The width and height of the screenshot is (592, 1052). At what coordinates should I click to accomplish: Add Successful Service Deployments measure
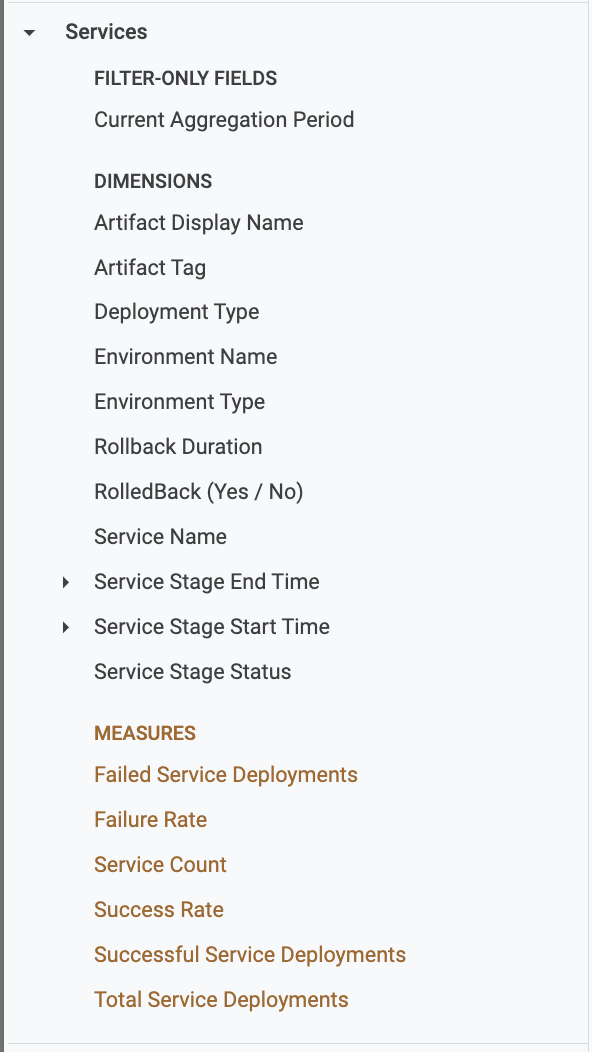(x=250, y=955)
